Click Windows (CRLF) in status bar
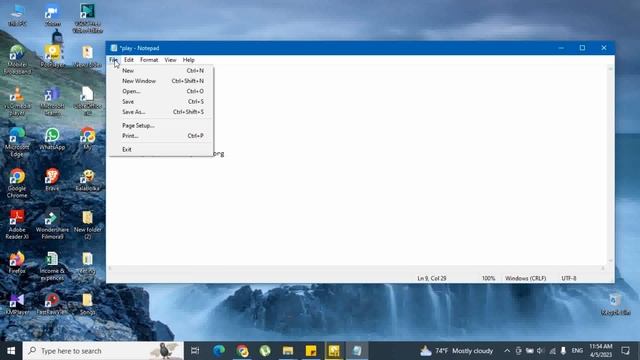 pyautogui.click(x=525, y=278)
